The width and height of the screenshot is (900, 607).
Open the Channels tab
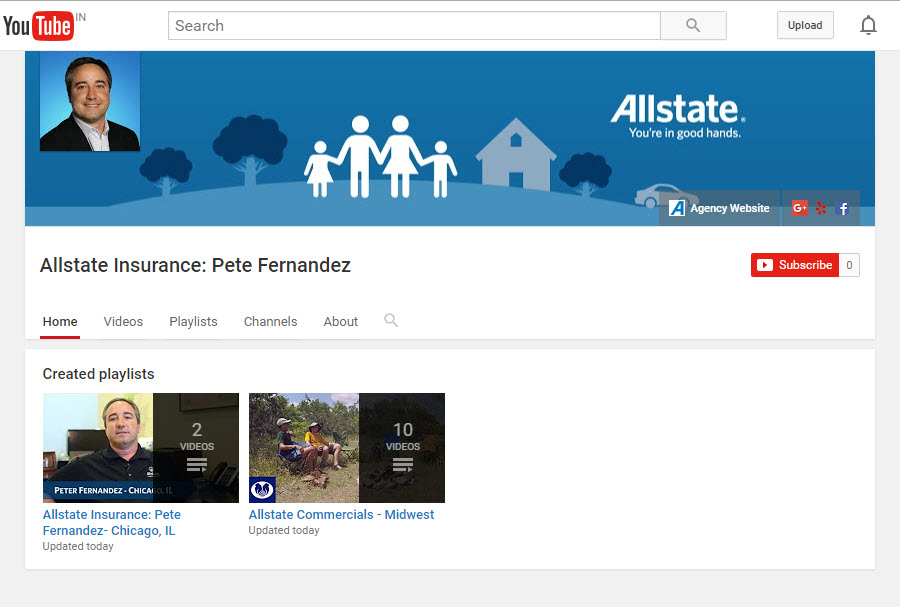click(270, 322)
